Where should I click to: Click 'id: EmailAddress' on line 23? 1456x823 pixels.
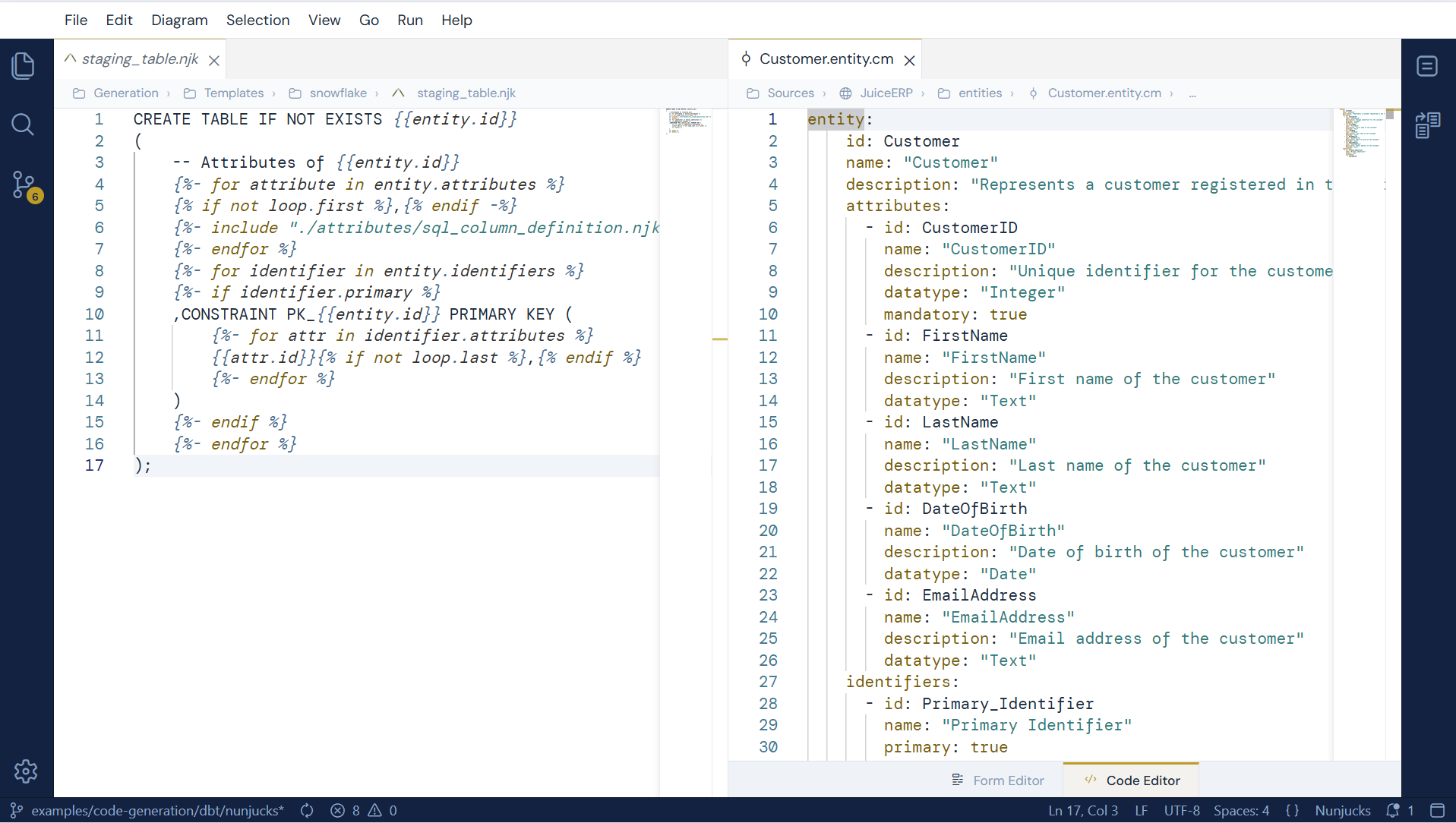[x=960, y=595]
